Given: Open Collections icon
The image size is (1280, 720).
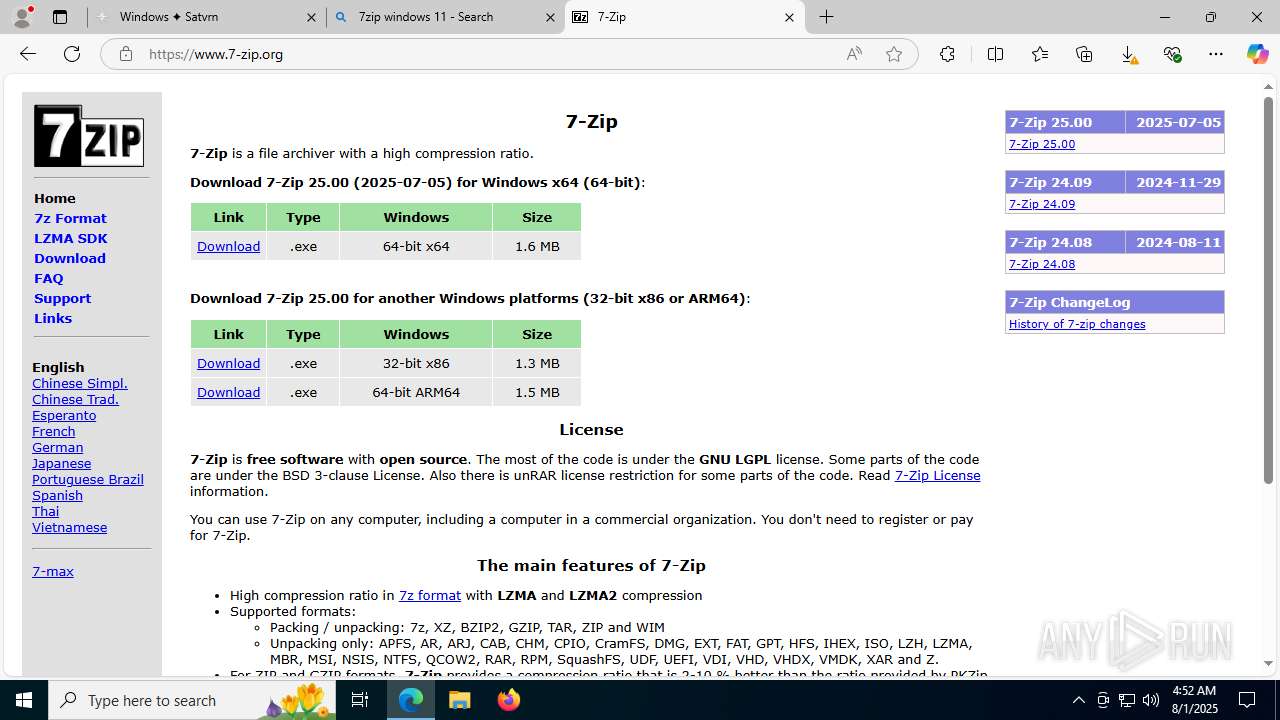Looking at the screenshot, I should [1084, 54].
